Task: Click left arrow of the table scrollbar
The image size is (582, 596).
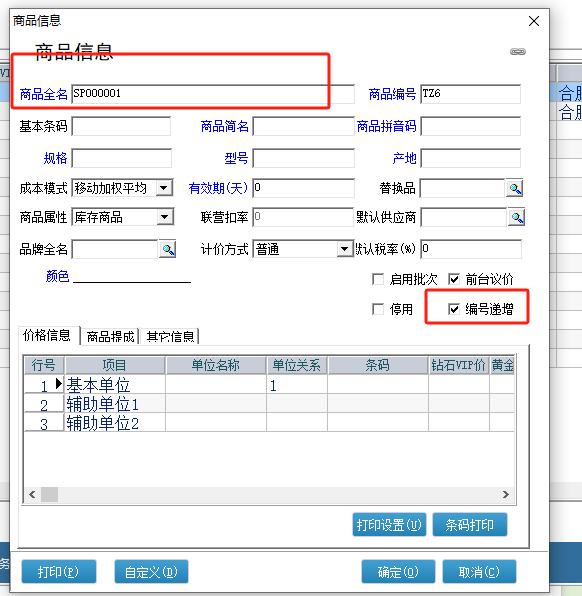Action: 32,495
